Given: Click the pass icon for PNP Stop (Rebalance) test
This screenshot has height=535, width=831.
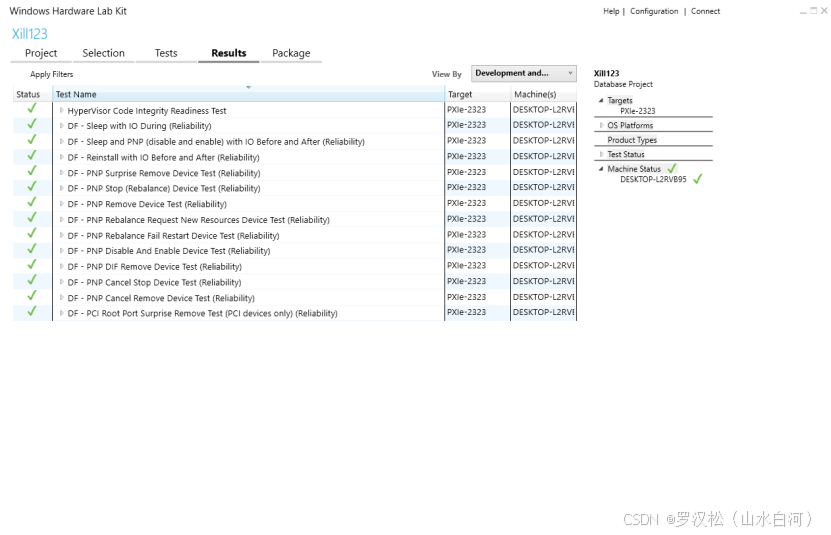Looking at the screenshot, I should coord(32,186).
